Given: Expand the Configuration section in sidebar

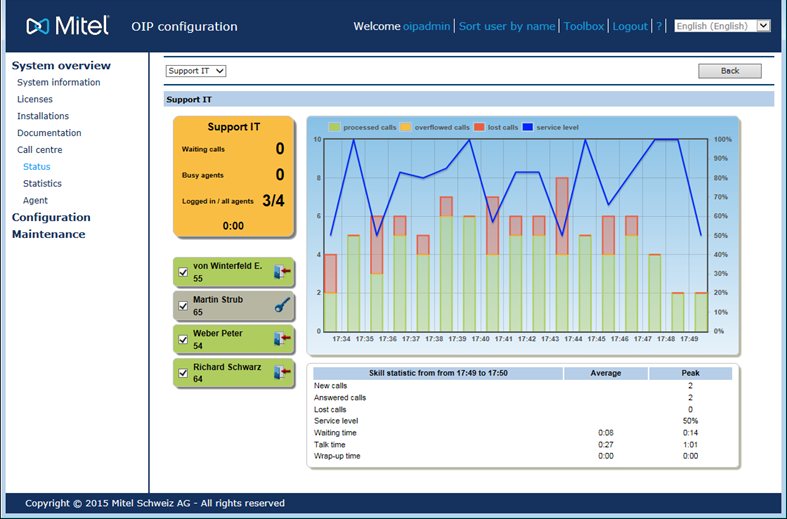Looking at the screenshot, I should click(x=51, y=217).
